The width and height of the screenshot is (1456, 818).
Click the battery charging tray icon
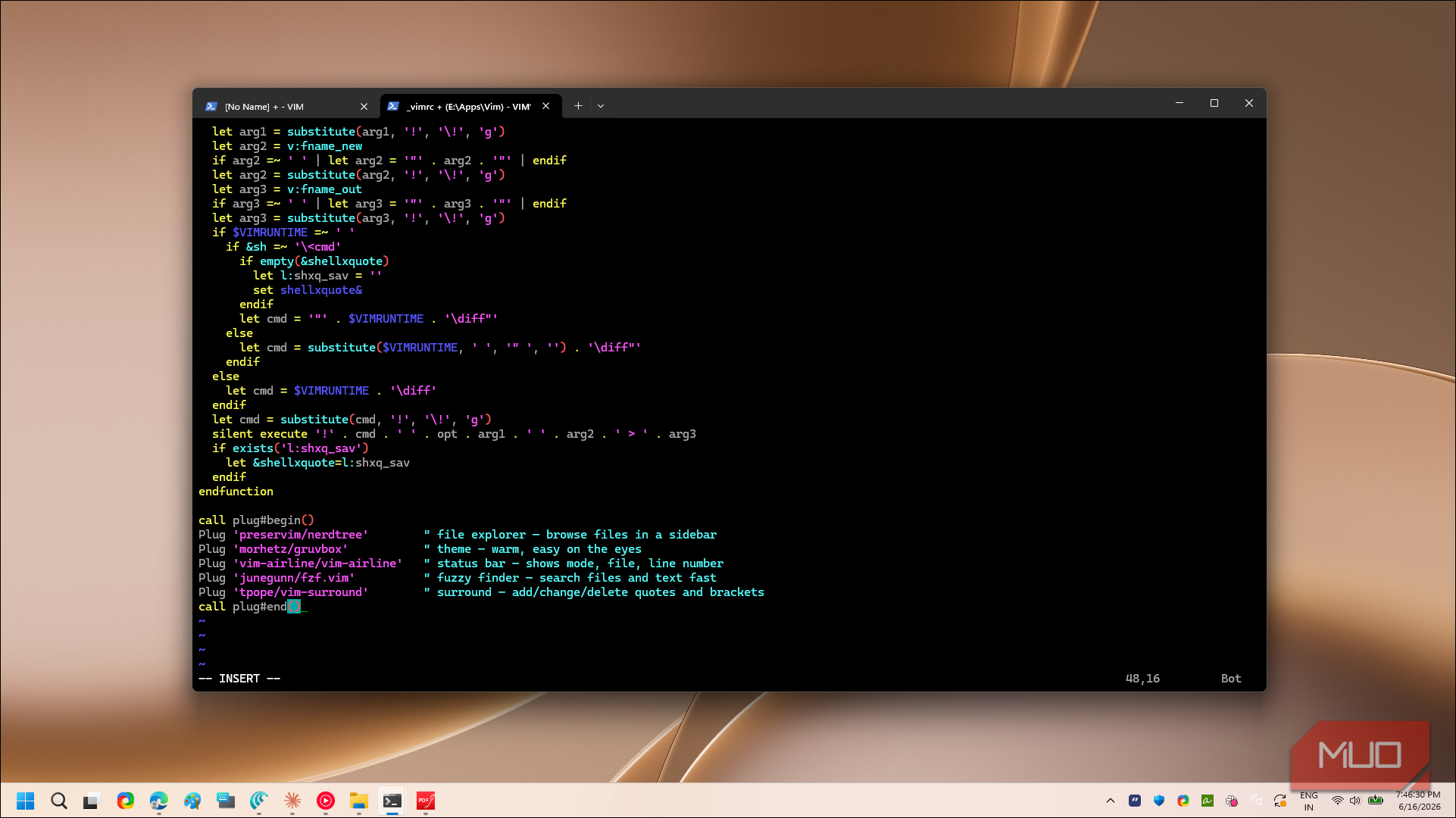click(1376, 800)
